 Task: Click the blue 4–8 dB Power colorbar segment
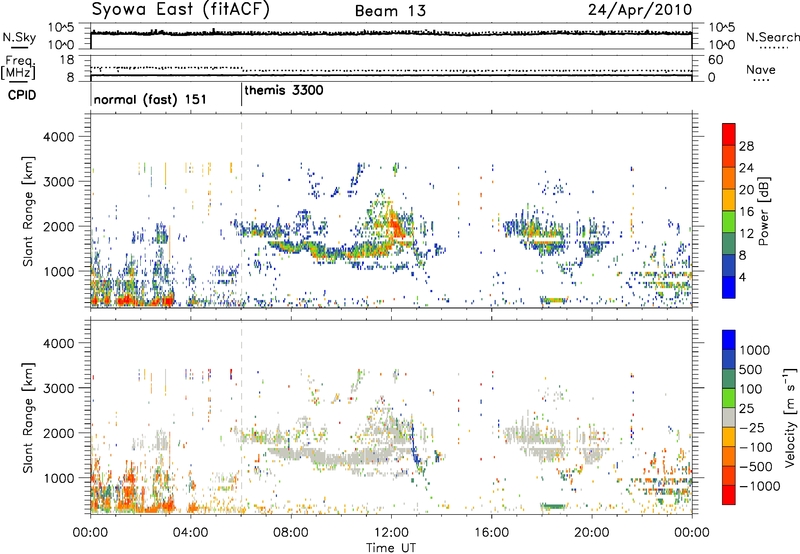point(729,265)
